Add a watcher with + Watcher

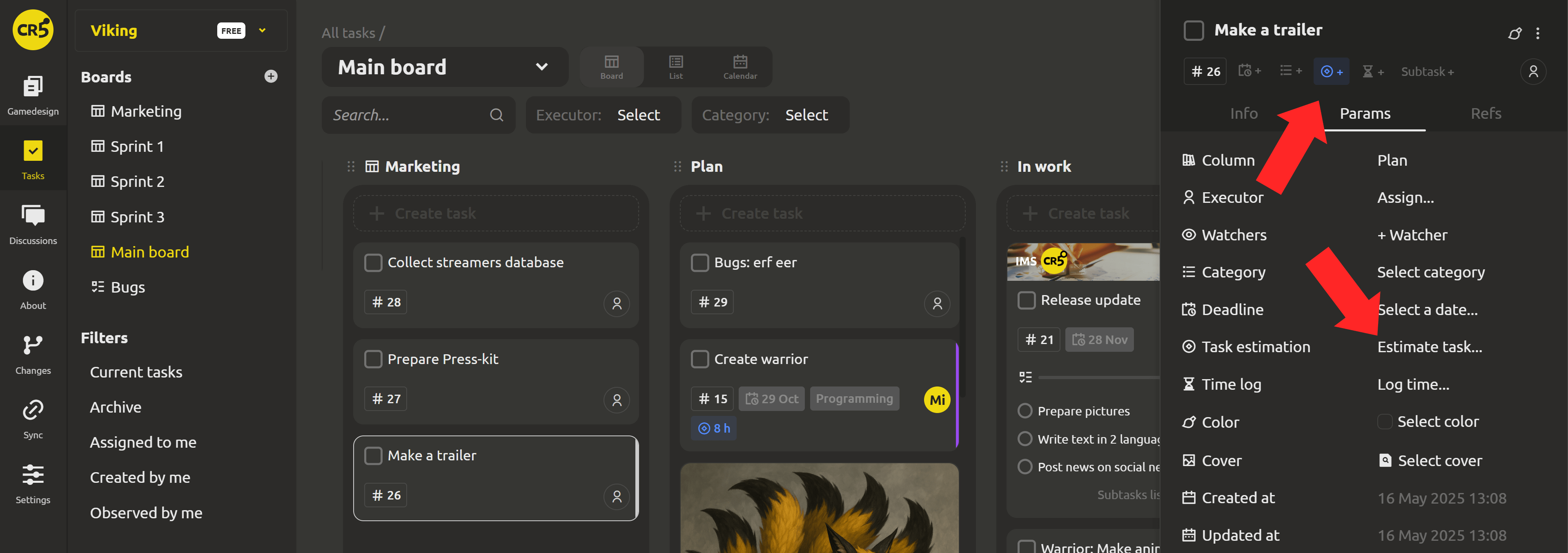(x=1412, y=235)
